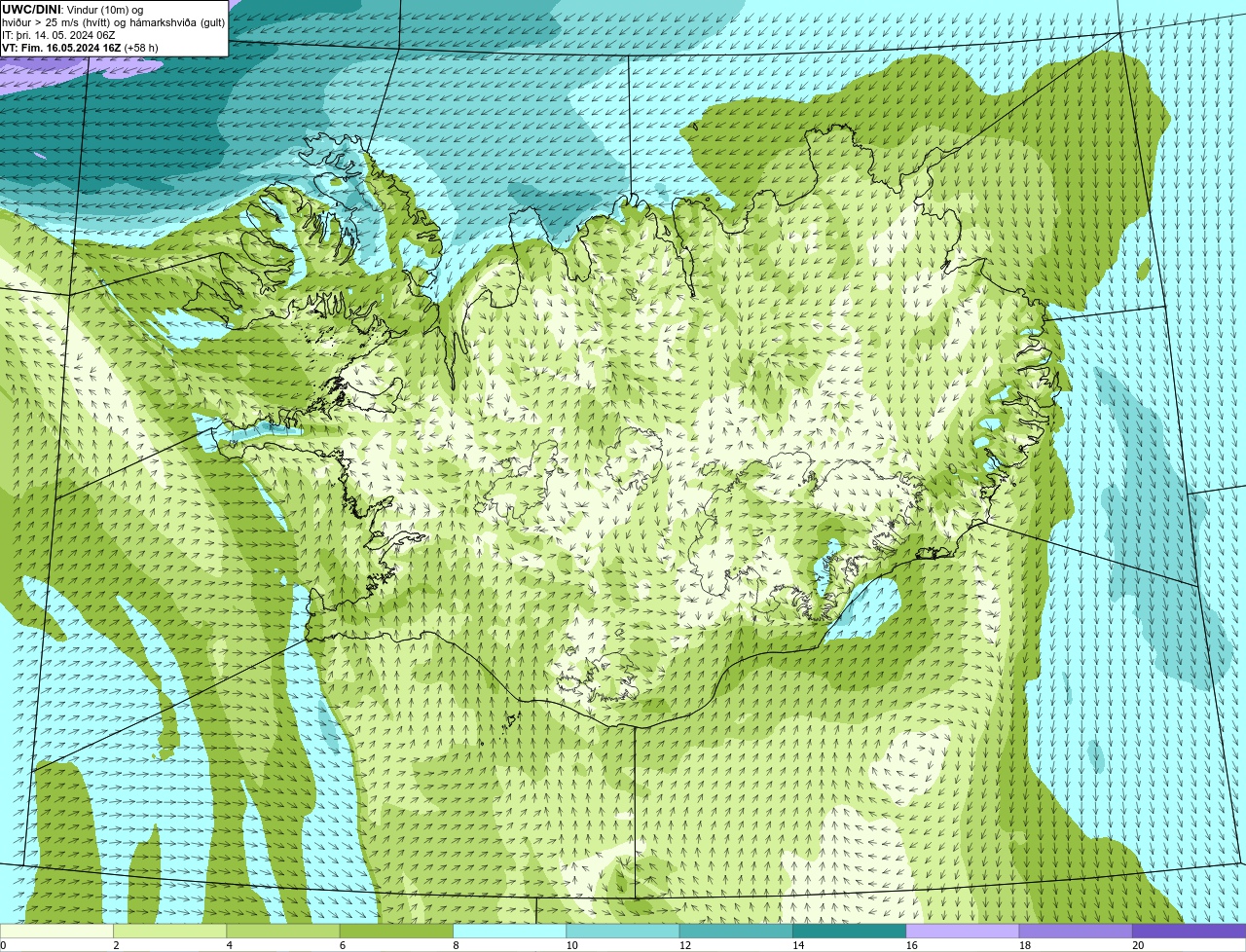This screenshot has width=1246, height=952.
Task: Click the line "hviður > 25 m/s (hvítt) og hámarkshviða (gult)"
Action: tap(113, 22)
